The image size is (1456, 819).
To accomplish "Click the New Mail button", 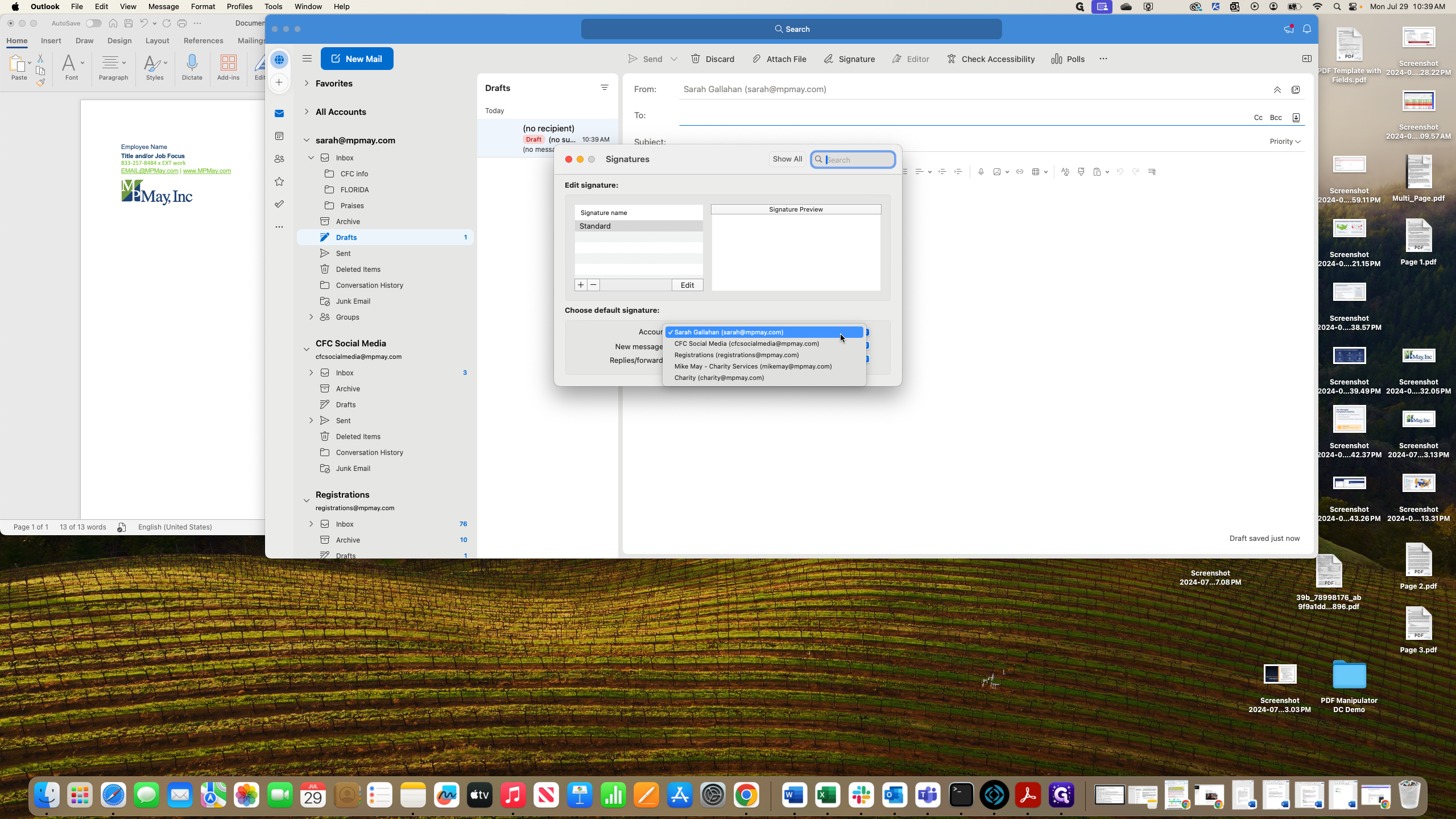I will point(357,59).
